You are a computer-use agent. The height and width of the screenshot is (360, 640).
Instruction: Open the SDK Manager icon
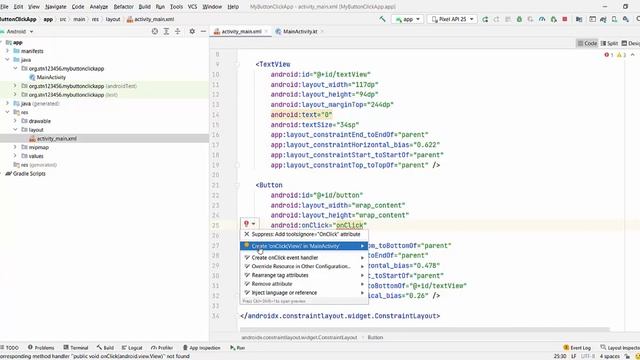pos(626,19)
